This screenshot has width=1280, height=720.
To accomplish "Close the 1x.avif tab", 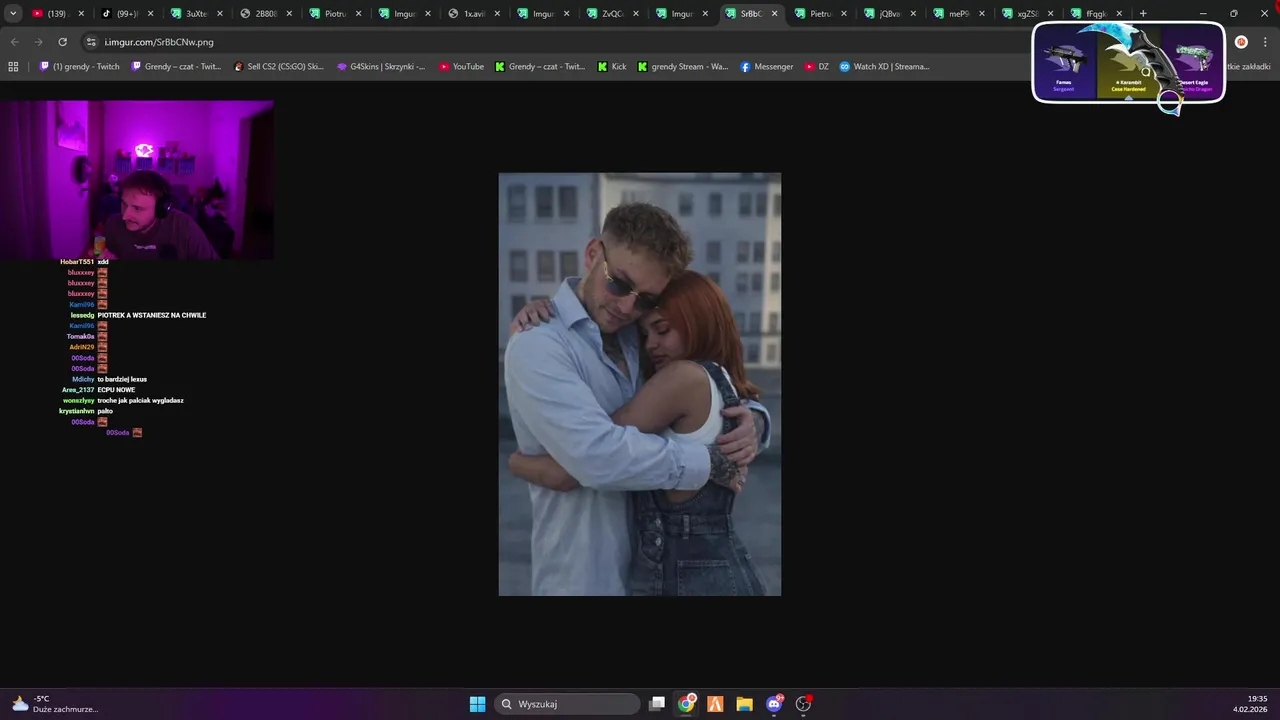I will pos(497,14).
